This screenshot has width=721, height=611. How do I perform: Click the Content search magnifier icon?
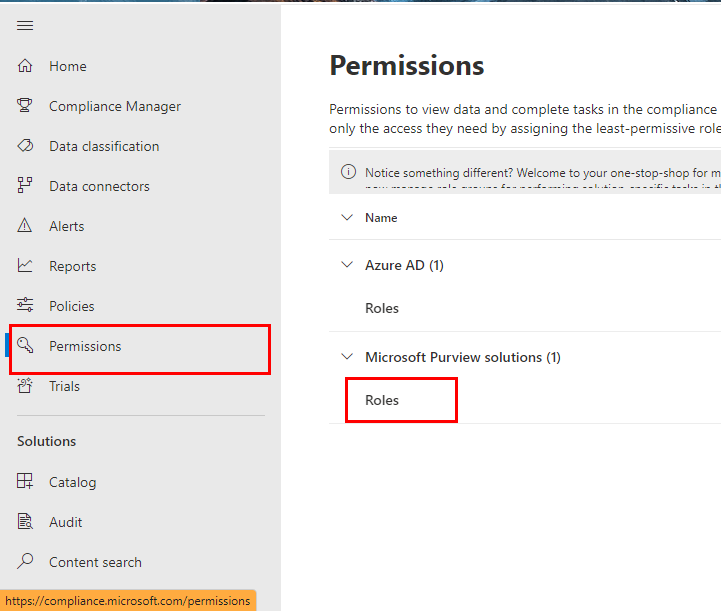tap(25, 561)
